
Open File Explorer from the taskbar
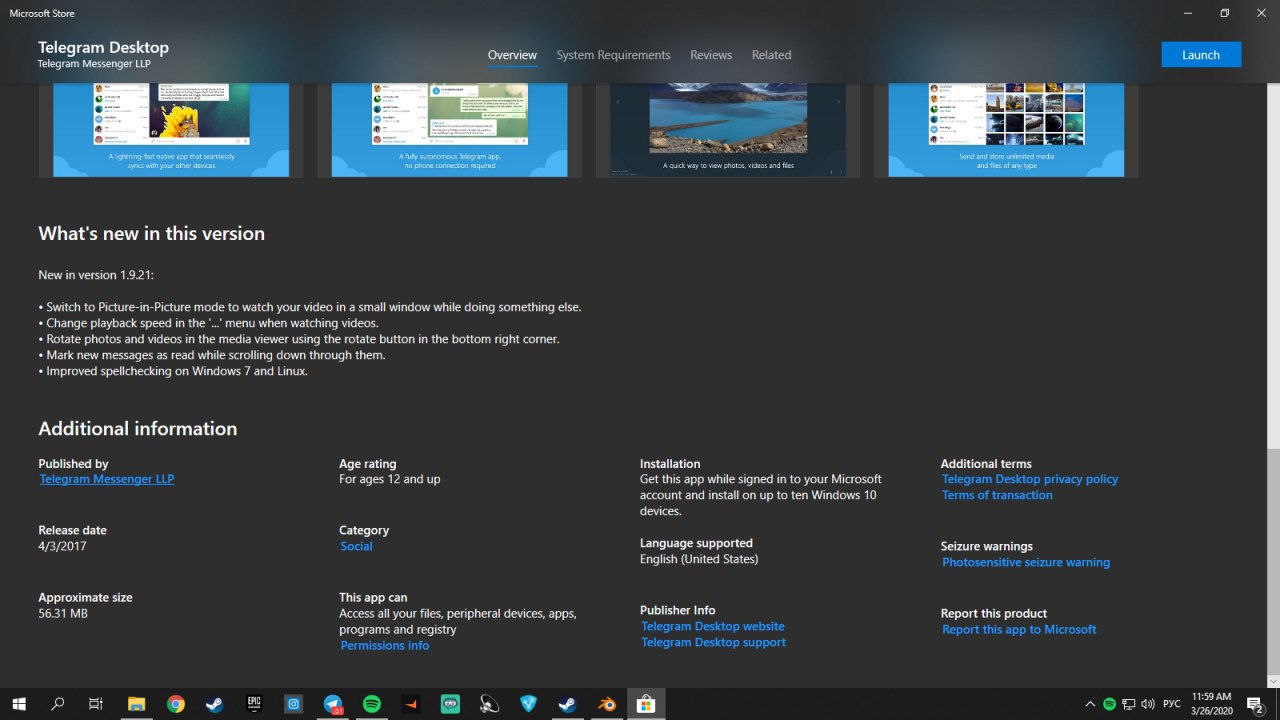click(x=136, y=704)
